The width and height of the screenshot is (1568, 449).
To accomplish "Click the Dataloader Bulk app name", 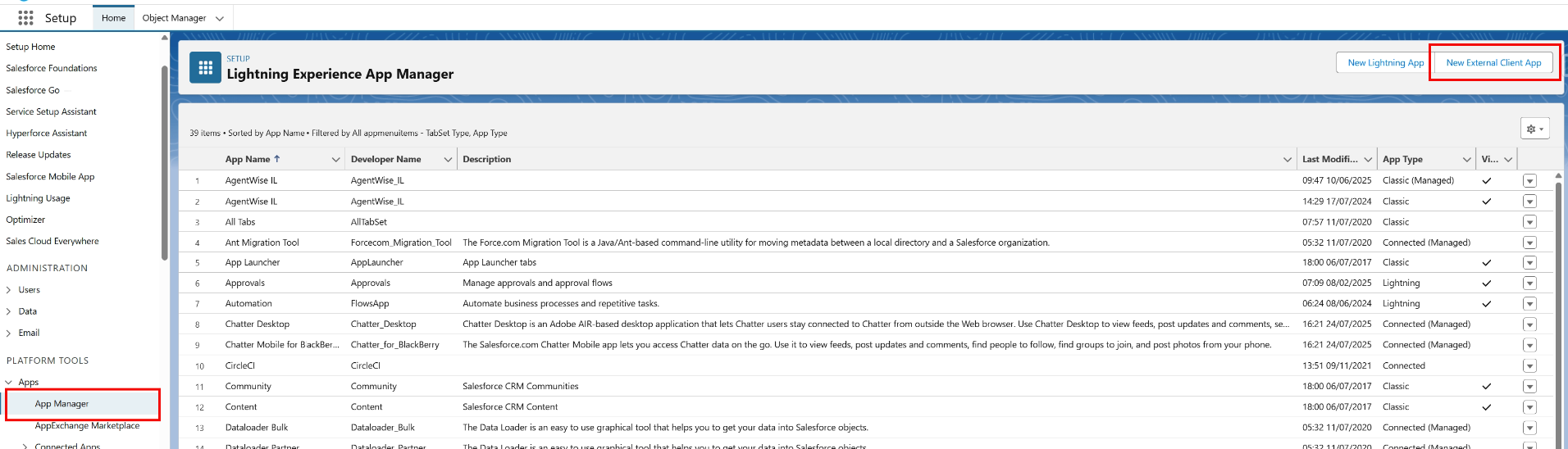I will (x=257, y=428).
